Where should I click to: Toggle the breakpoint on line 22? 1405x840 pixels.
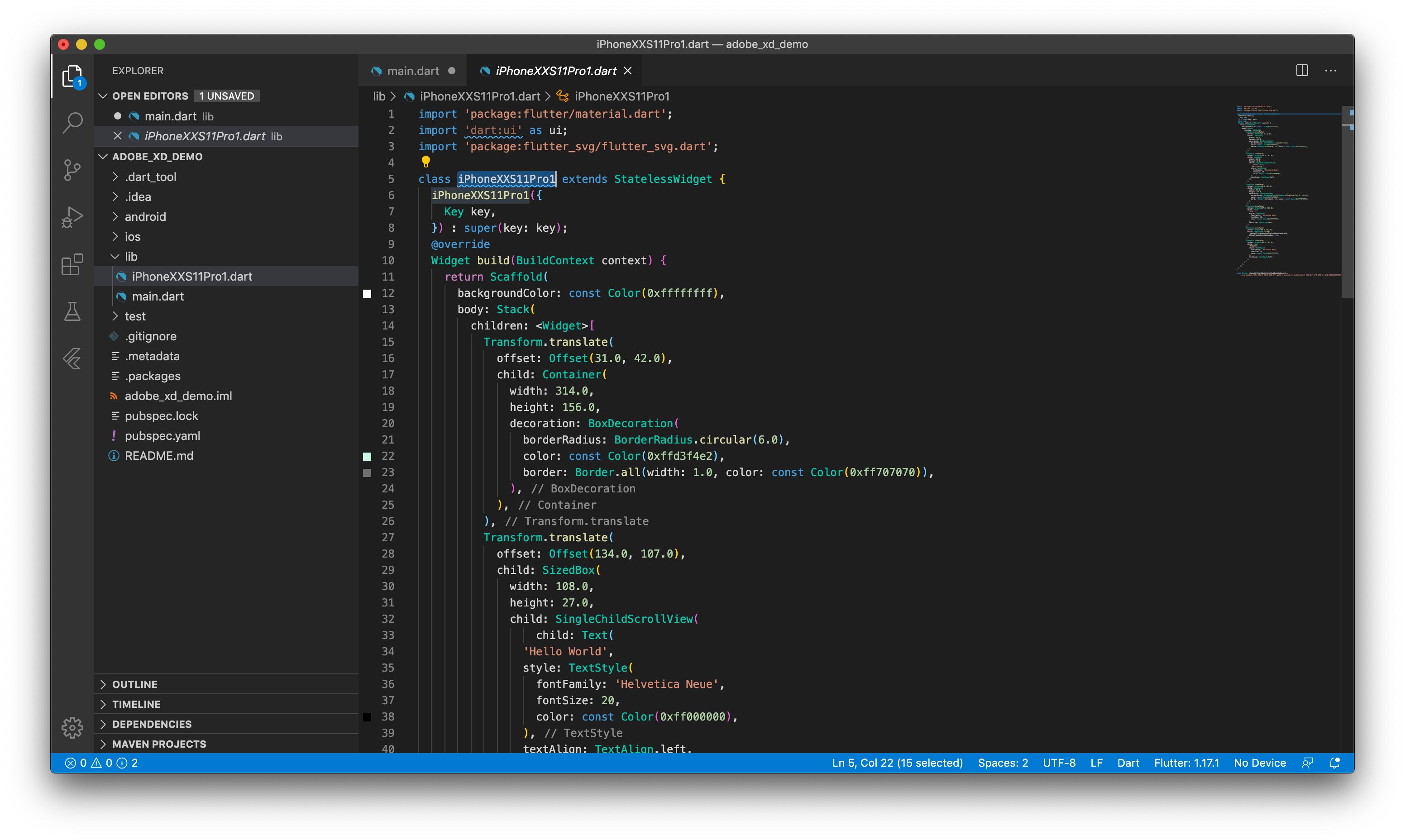point(367,456)
